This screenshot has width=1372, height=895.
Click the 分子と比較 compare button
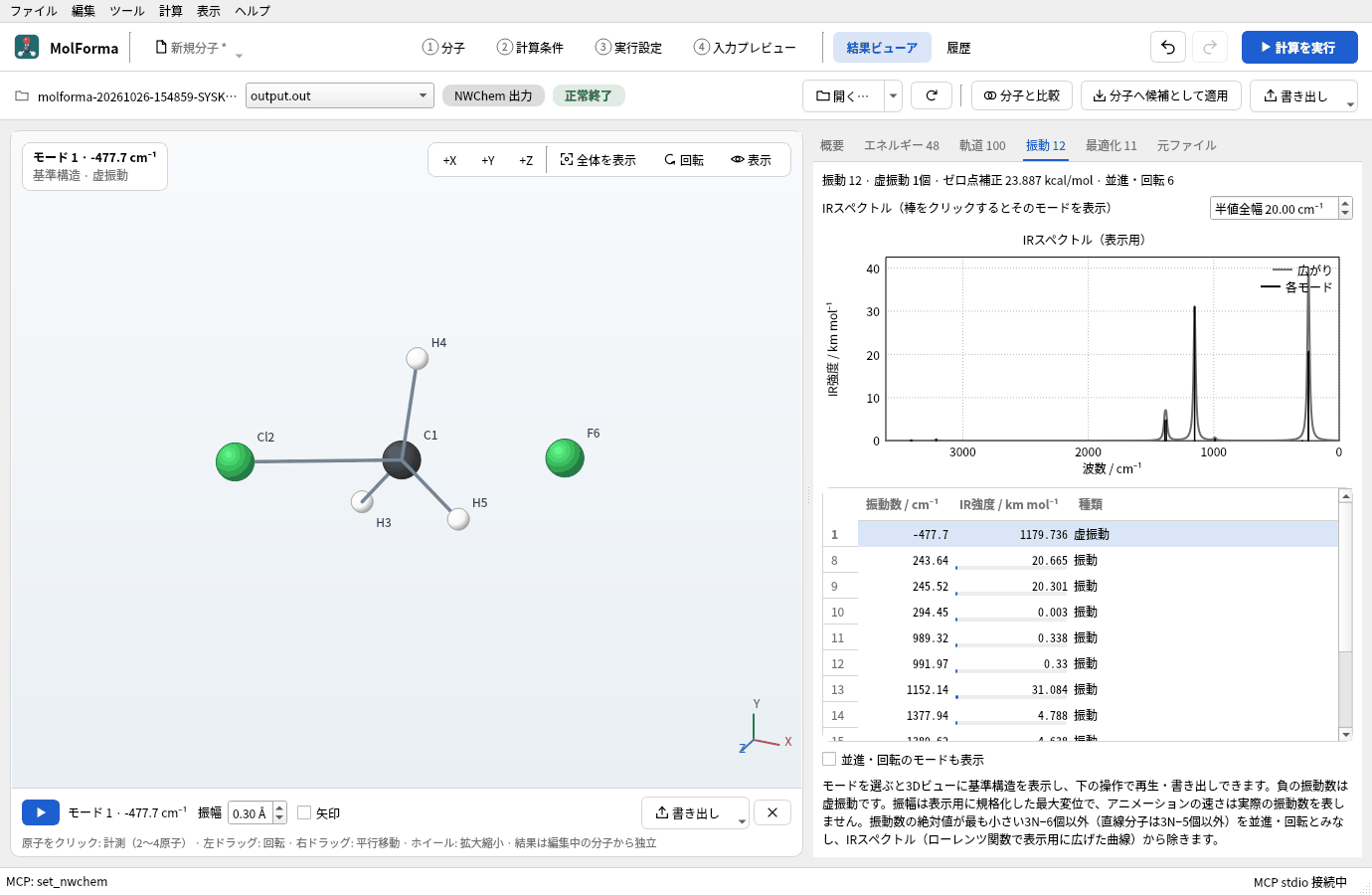[x=1022, y=95]
